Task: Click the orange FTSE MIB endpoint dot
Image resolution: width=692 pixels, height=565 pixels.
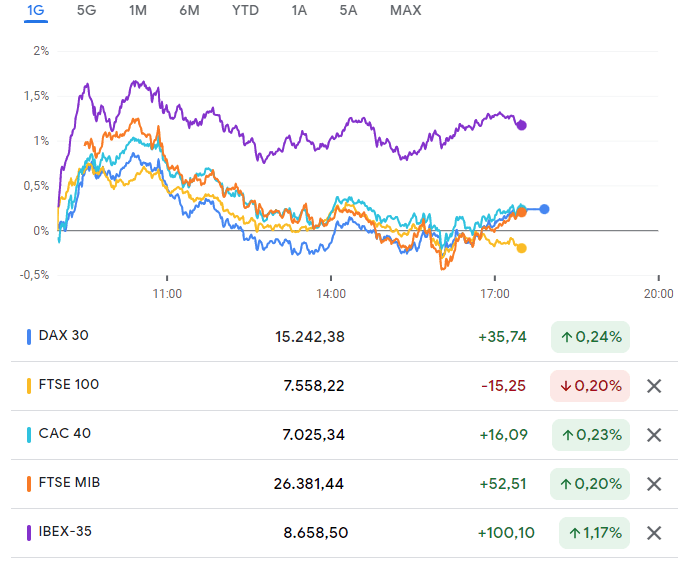Action: coord(522,212)
